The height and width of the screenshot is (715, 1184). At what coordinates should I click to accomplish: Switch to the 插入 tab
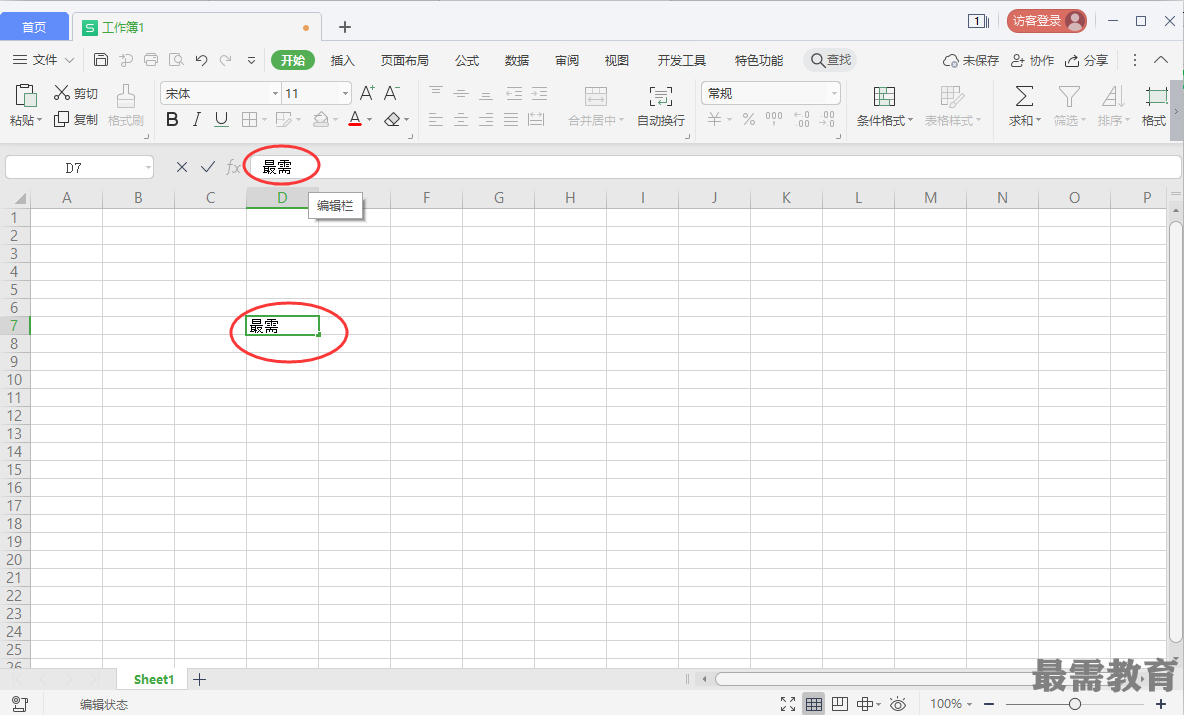point(342,60)
